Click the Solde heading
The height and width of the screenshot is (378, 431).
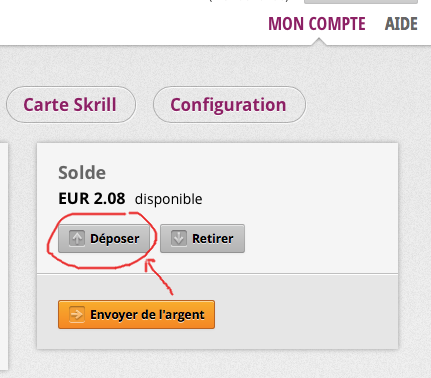pyautogui.click(x=82, y=173)
